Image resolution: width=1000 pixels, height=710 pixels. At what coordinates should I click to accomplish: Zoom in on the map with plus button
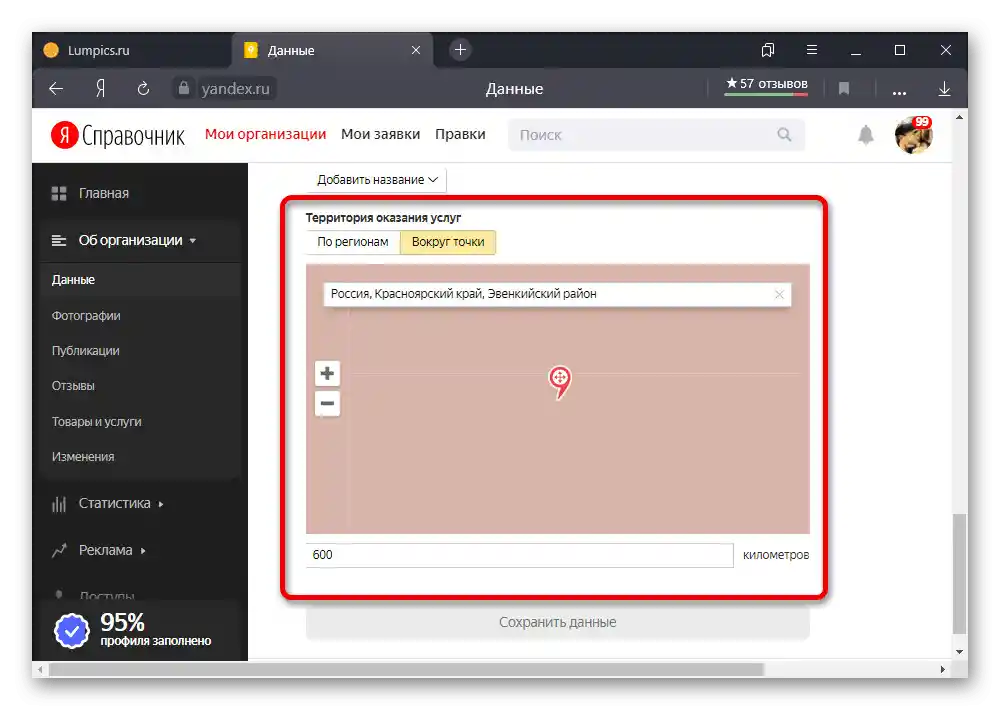327,373
